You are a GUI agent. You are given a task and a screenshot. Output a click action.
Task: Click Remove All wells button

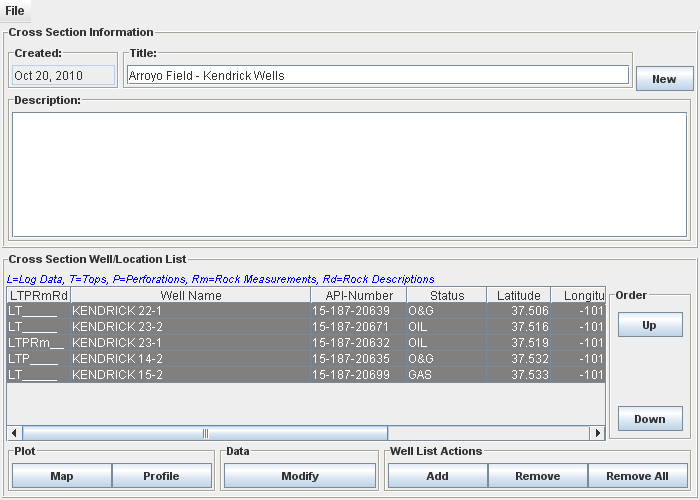tap(638, 476)
